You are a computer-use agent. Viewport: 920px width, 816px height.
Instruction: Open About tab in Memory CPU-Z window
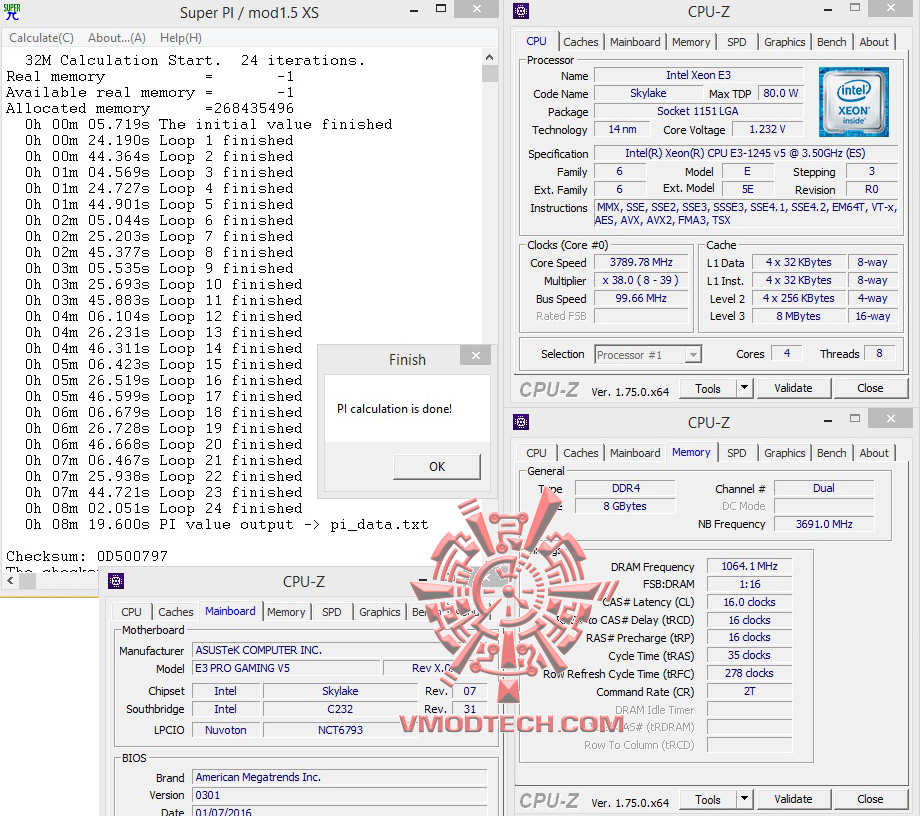(874, 453)
